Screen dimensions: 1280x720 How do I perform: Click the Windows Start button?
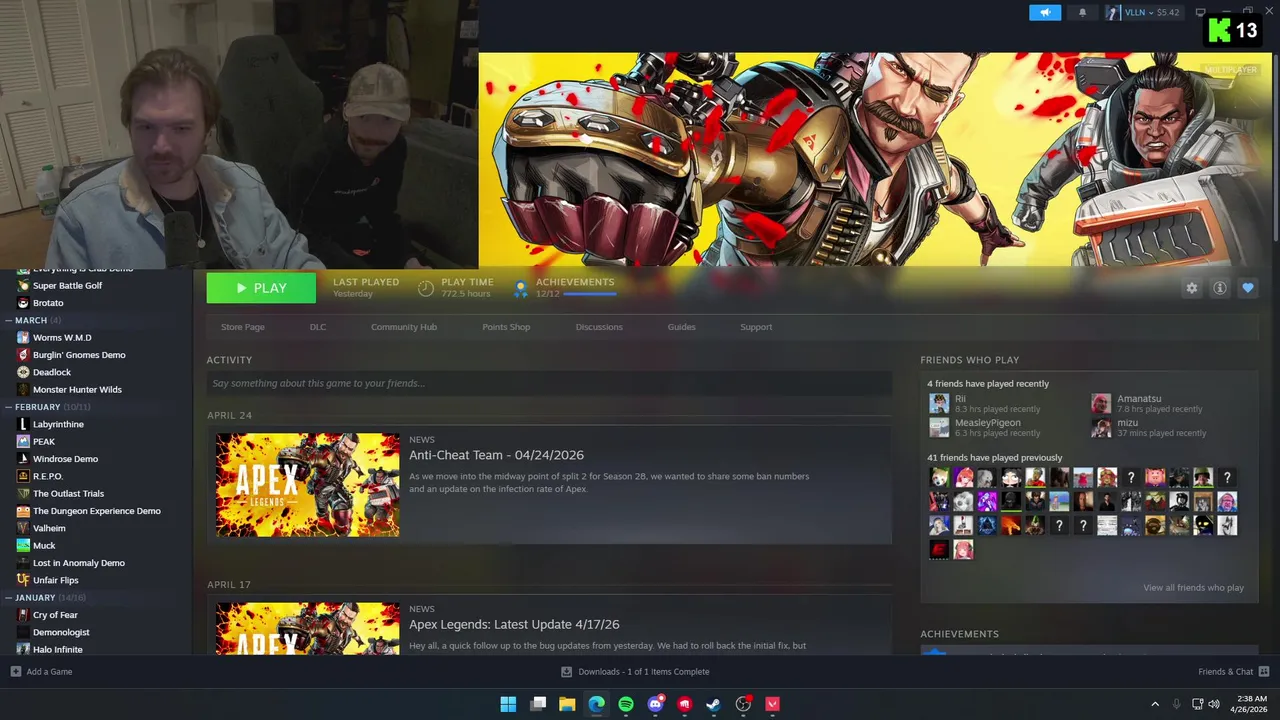pyautogui.click(x=508, y=704)
